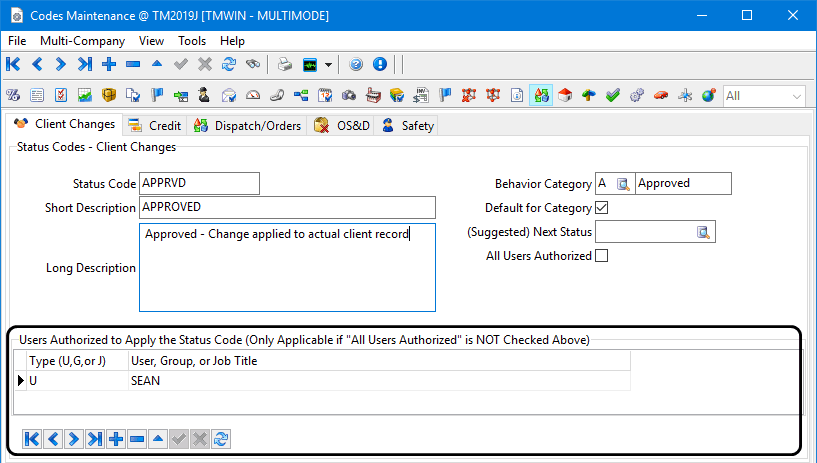Viewport: 817px width, 463px height.
Task: Click into the Short Description field
Action: click(287, 207)
